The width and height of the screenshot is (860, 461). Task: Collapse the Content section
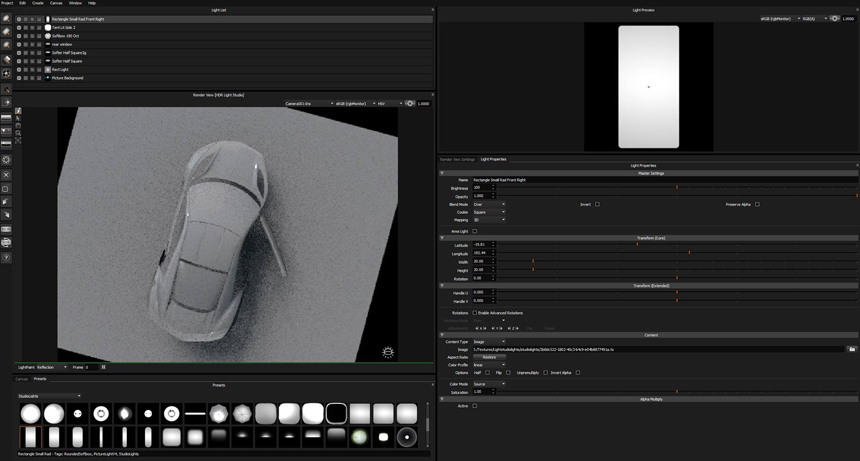click(x=442, y=335)
